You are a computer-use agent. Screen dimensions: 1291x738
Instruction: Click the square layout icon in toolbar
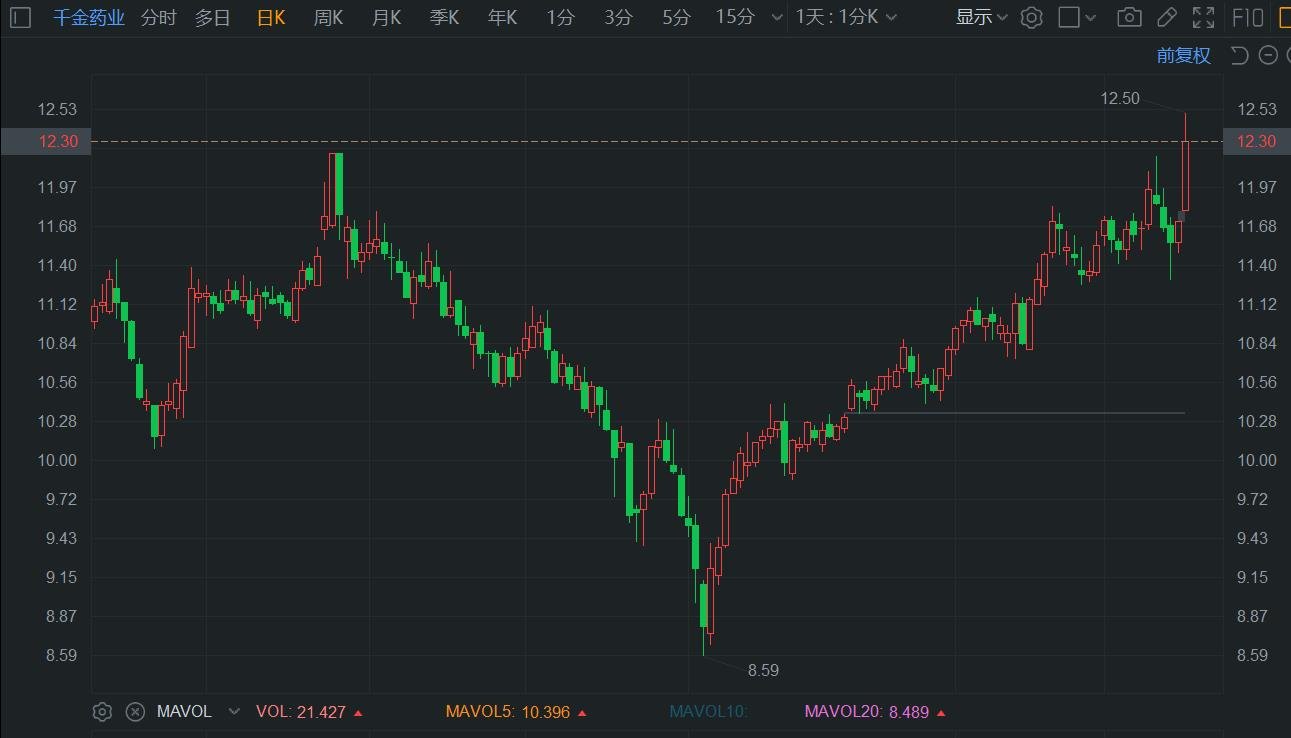(1068, 17)
